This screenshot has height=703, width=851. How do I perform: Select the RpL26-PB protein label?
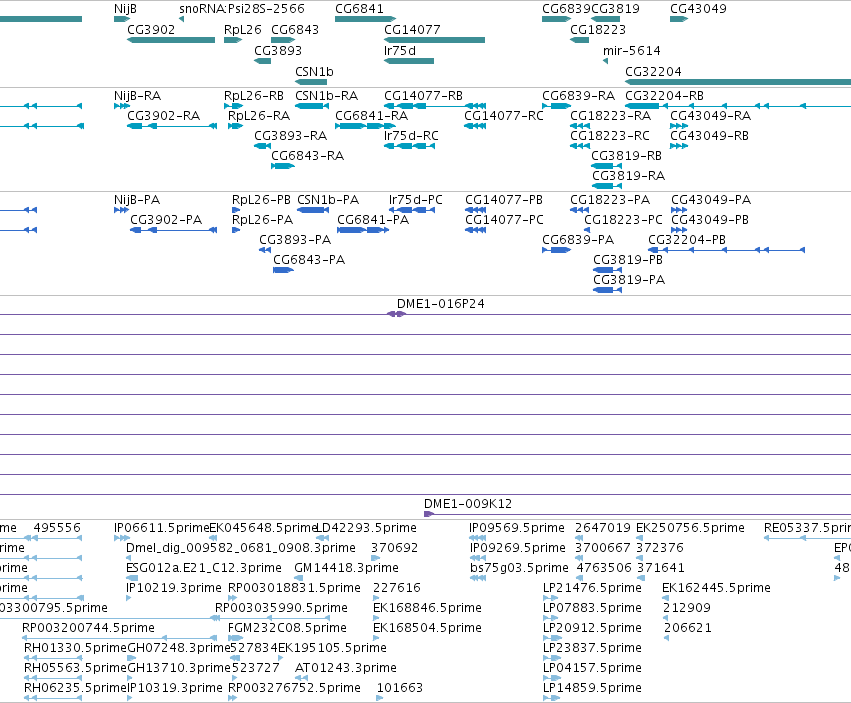pos(261,200)
